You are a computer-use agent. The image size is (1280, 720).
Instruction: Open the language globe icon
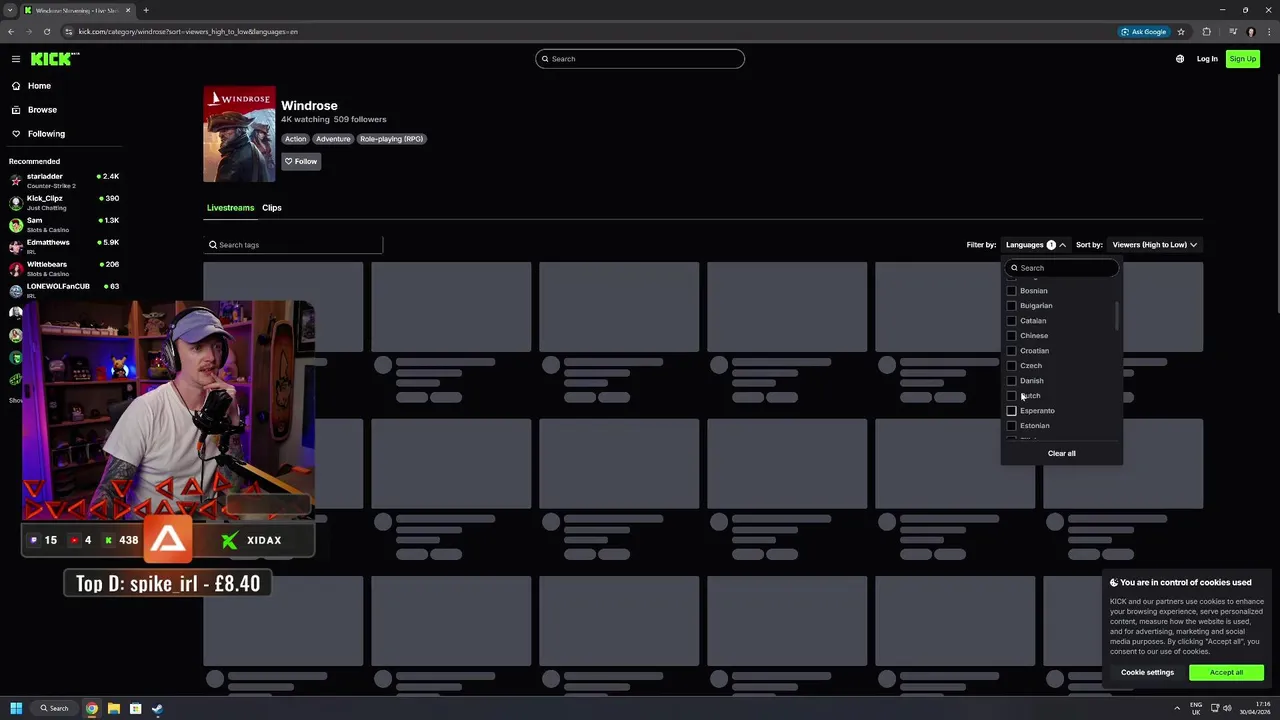point(1180,59)
